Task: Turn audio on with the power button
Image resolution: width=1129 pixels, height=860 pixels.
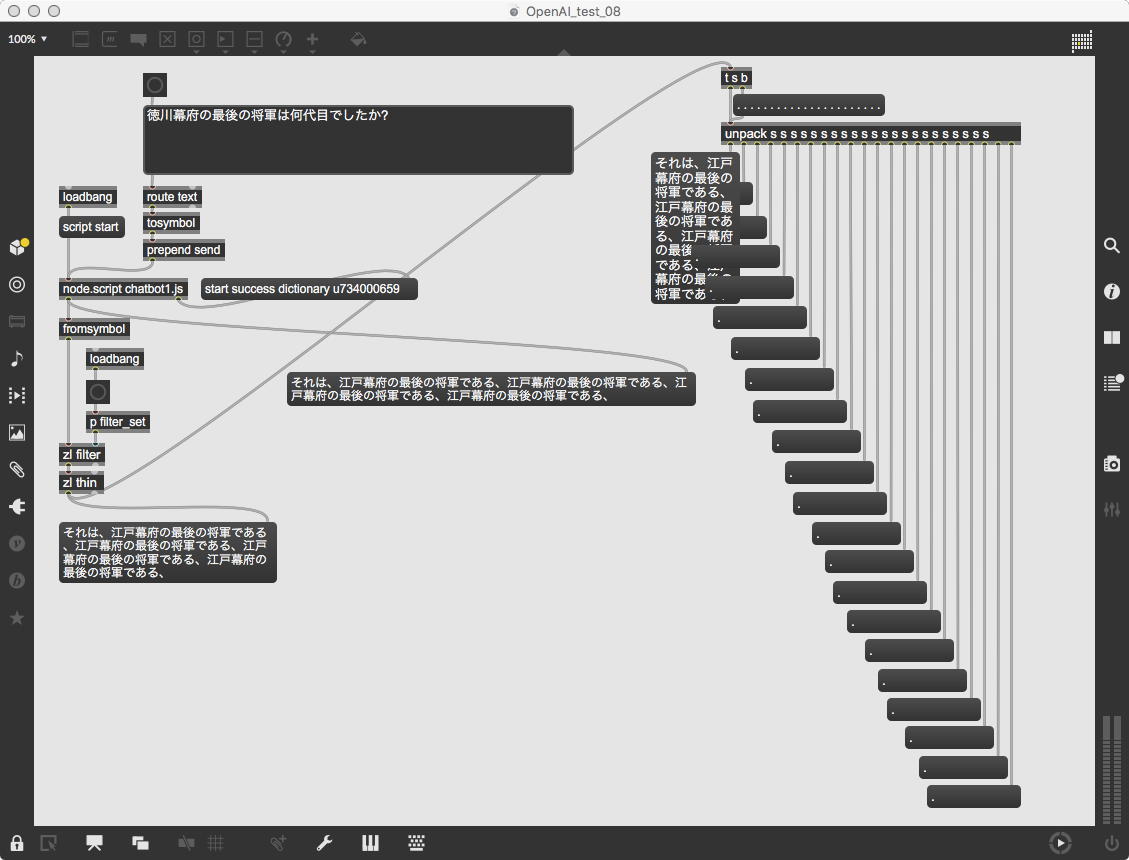Action: click(x=1112, y=842)
